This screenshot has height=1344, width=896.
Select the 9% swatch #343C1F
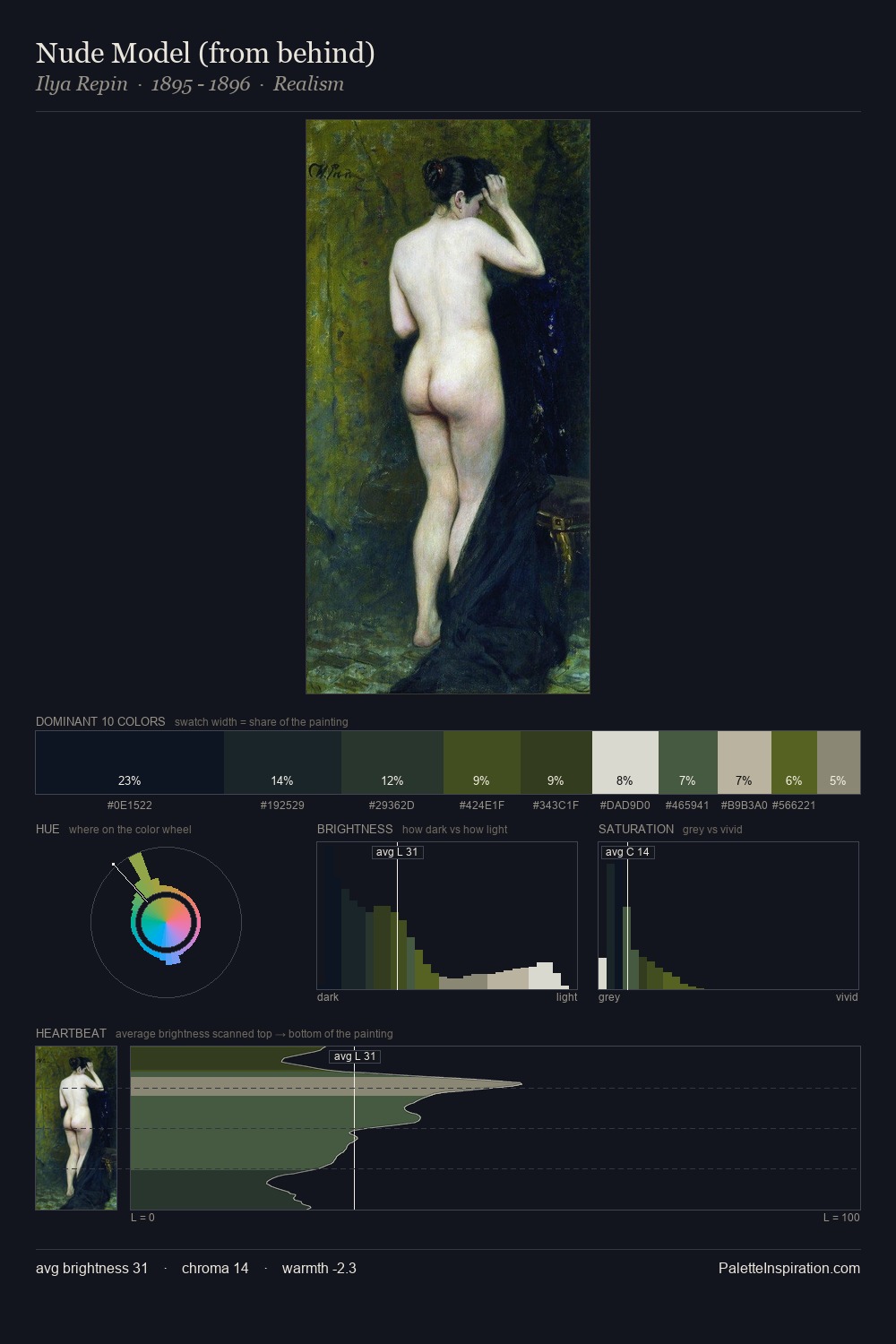click(x=556, y=762)
